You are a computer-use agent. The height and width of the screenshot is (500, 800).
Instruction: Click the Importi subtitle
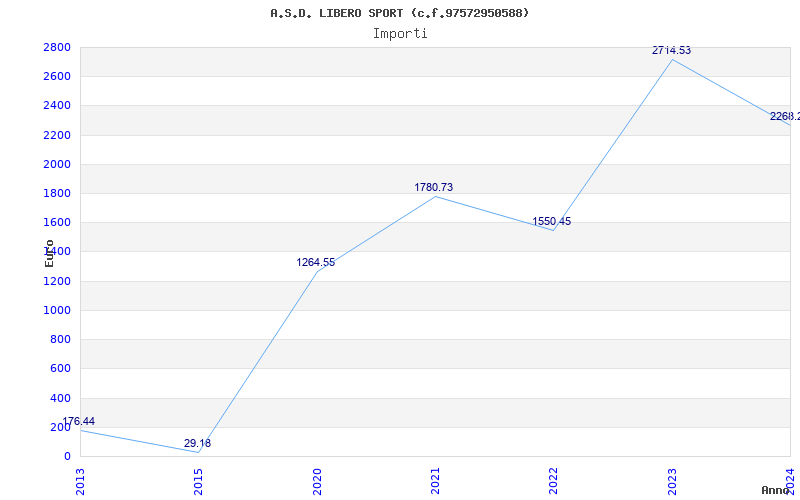[399, 34]
